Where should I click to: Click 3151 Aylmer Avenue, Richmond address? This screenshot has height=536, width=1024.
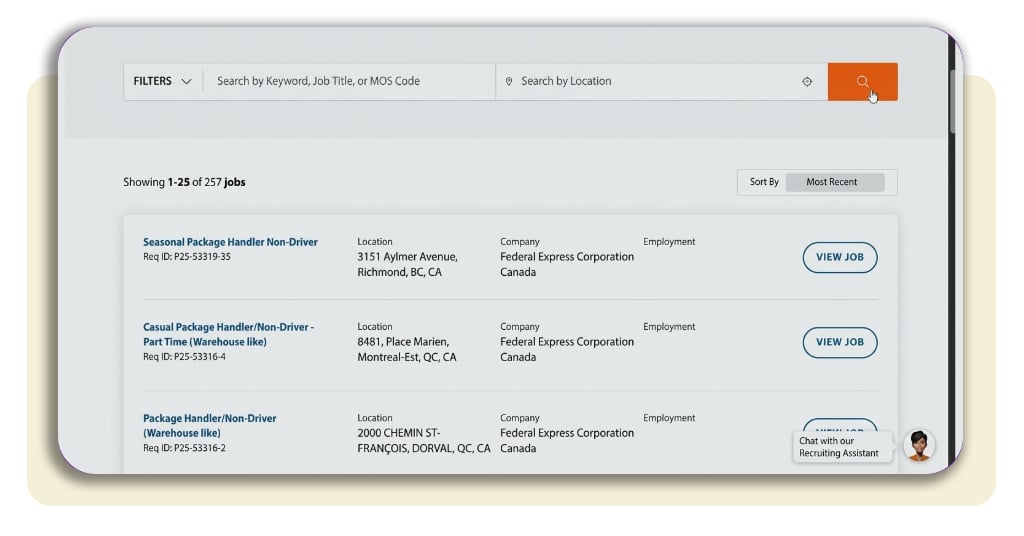[408, 264]
